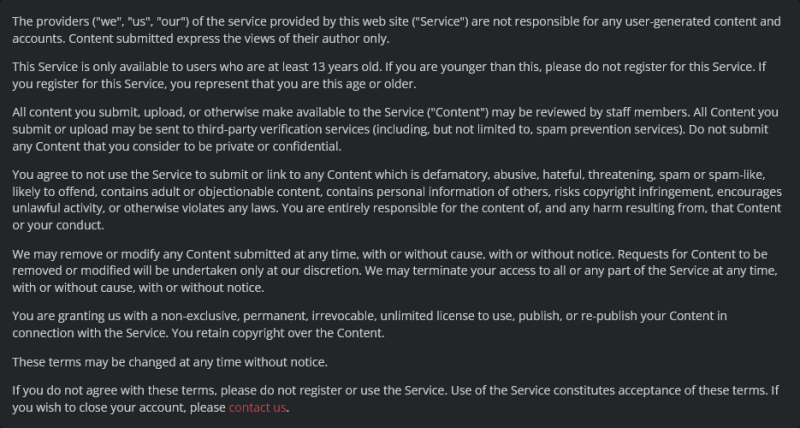The height and width of the screenshot is (428, 800).
Task: Click the paragraph on the 13-year age requirement
Action: [389, 75]
